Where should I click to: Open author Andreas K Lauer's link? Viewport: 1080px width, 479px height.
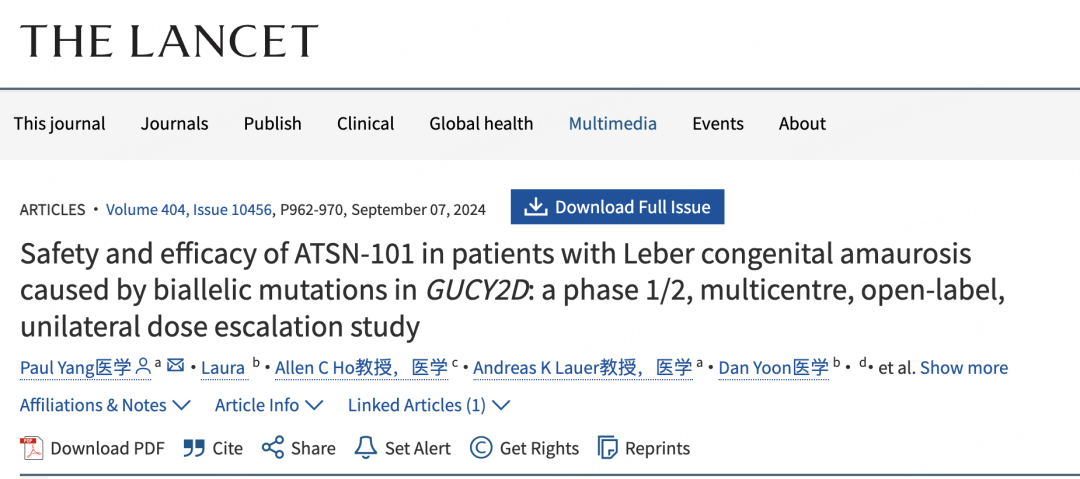[582, 368]
